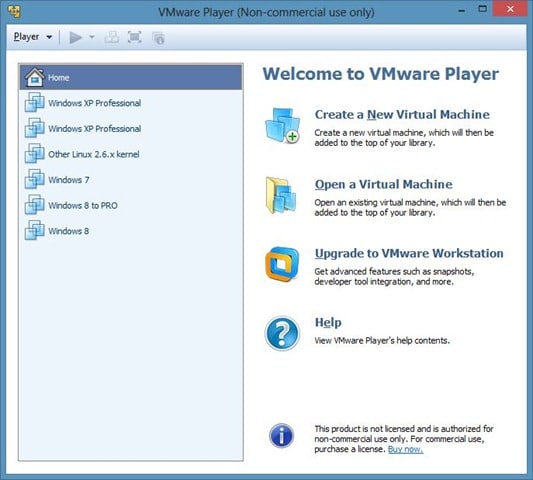Viewport: 533px width, 480px height.
Task: Click the Help link
Action: [328, 323]
